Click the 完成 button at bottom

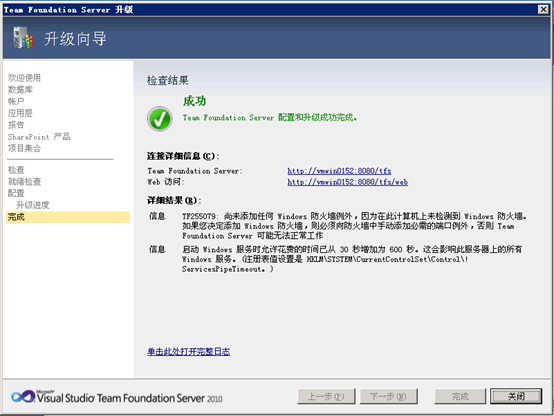(x=460, y=396)
